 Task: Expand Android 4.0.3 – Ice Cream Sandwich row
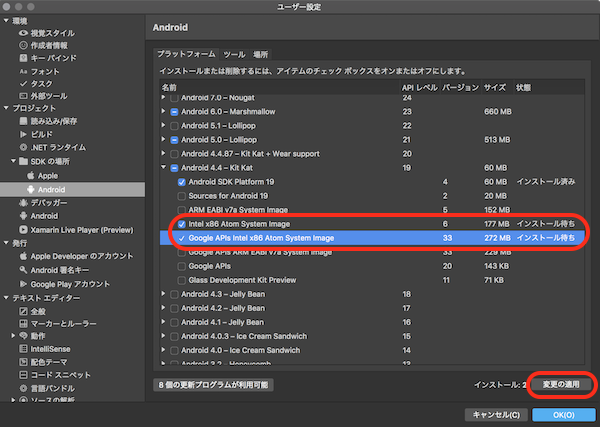pyautogui.click(x=164, y=336)
